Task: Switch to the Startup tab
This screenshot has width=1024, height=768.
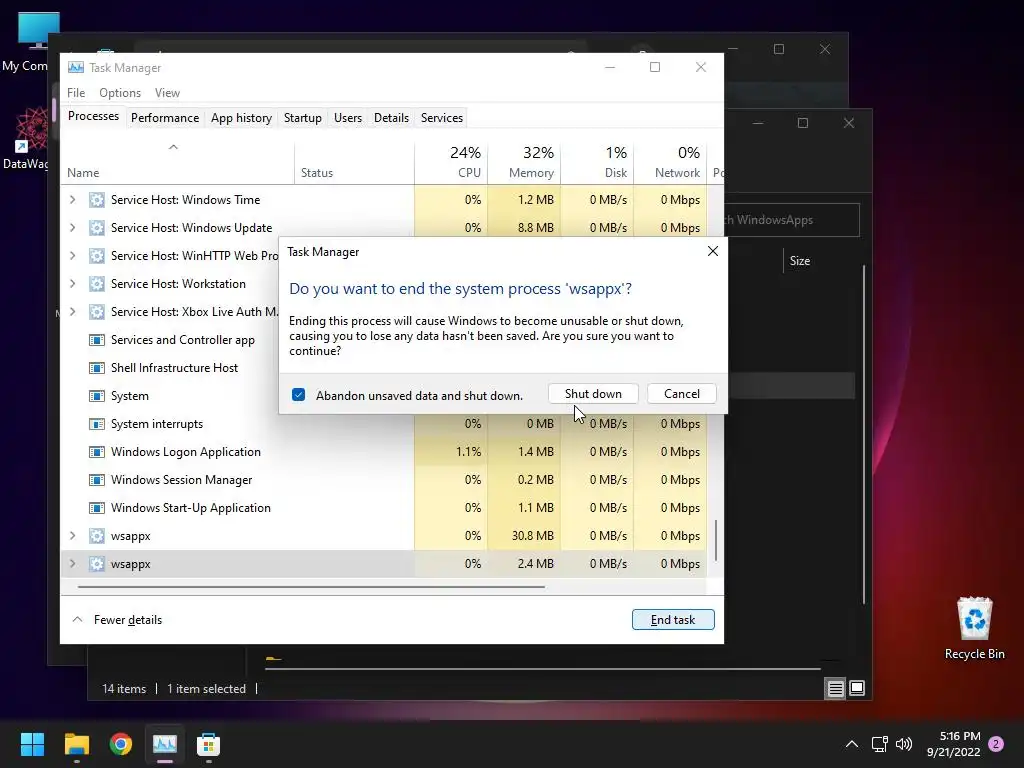Action: tap(302, 118)
